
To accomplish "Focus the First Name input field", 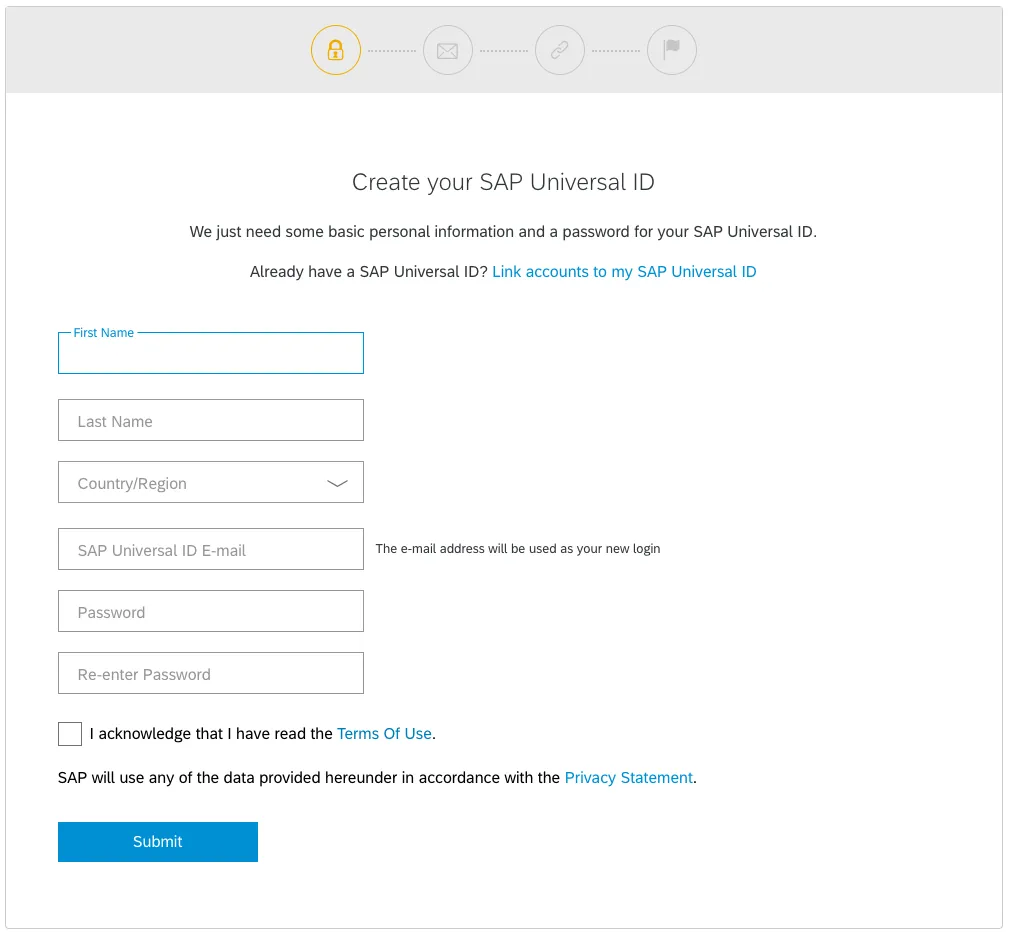I will click(x=211, y=357).
